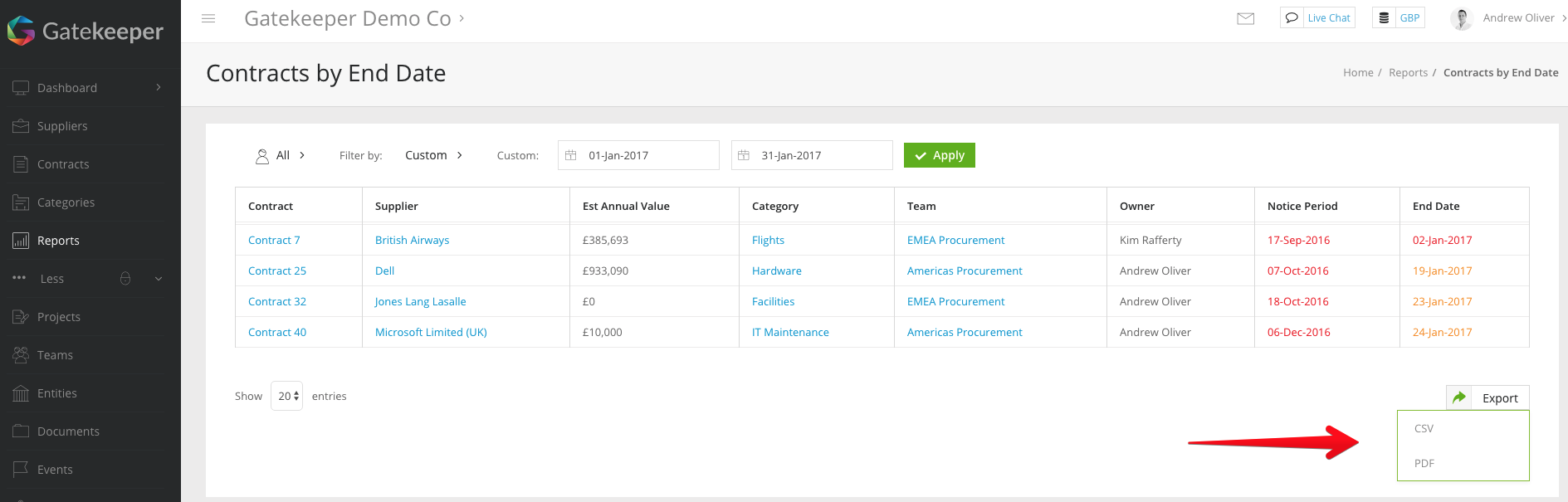1568x502 pixels.
Task: Click the Documents folder icon
Action: click(x=21, y=431)
